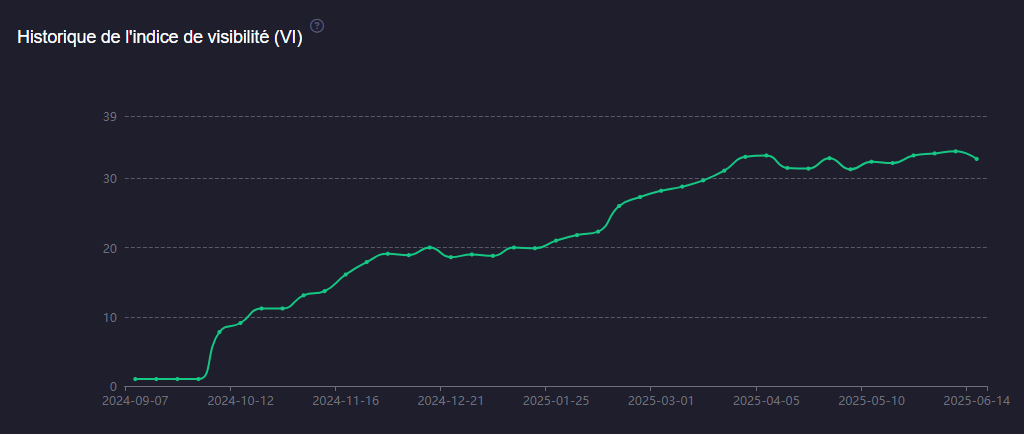1024x434 pixels.
Task: Click the y-axis value 30
Action: click(110, 179)
